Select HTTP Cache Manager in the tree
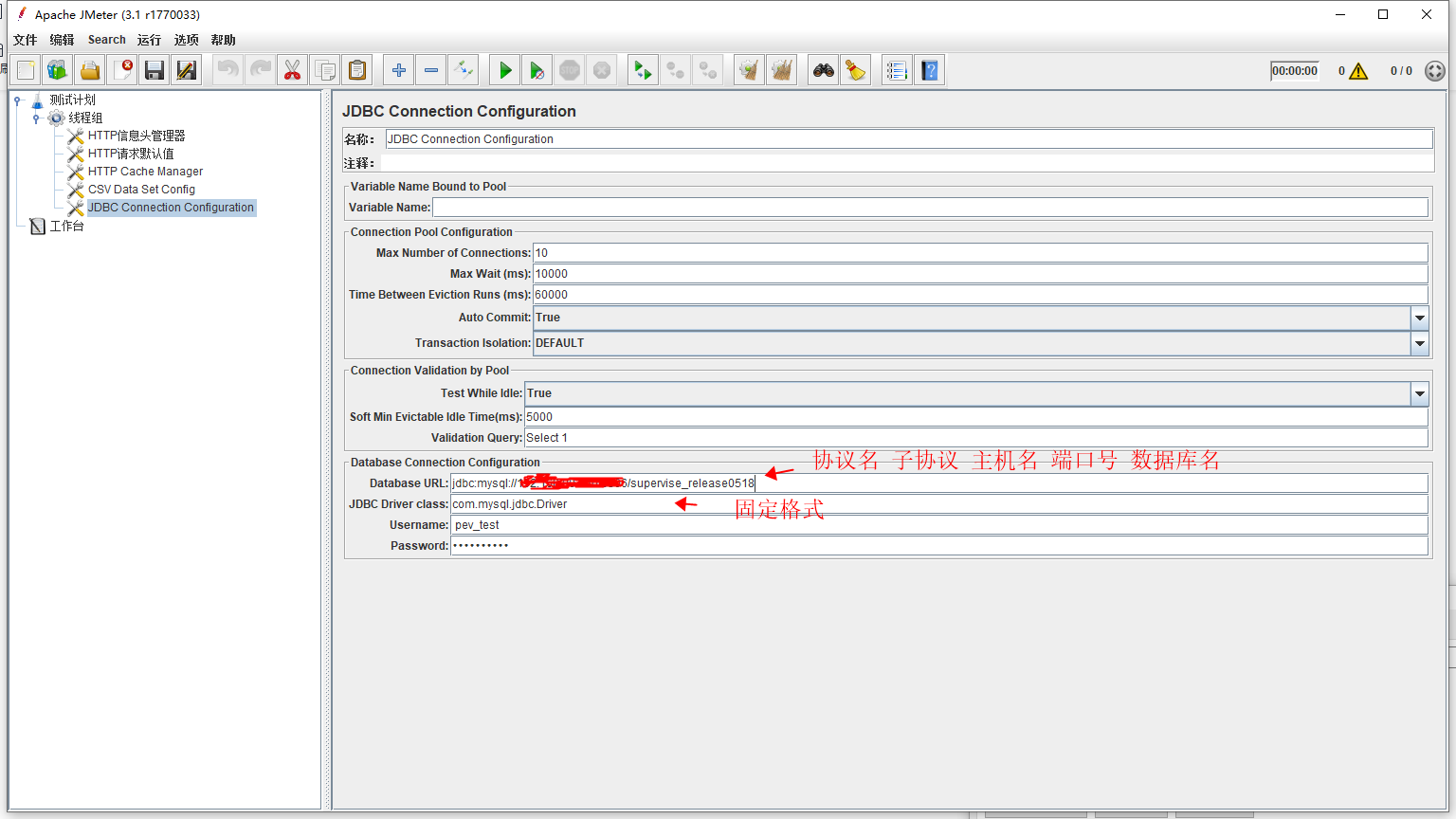The height and width of the screenshot is (819, 1456). [x=145, y=172]
